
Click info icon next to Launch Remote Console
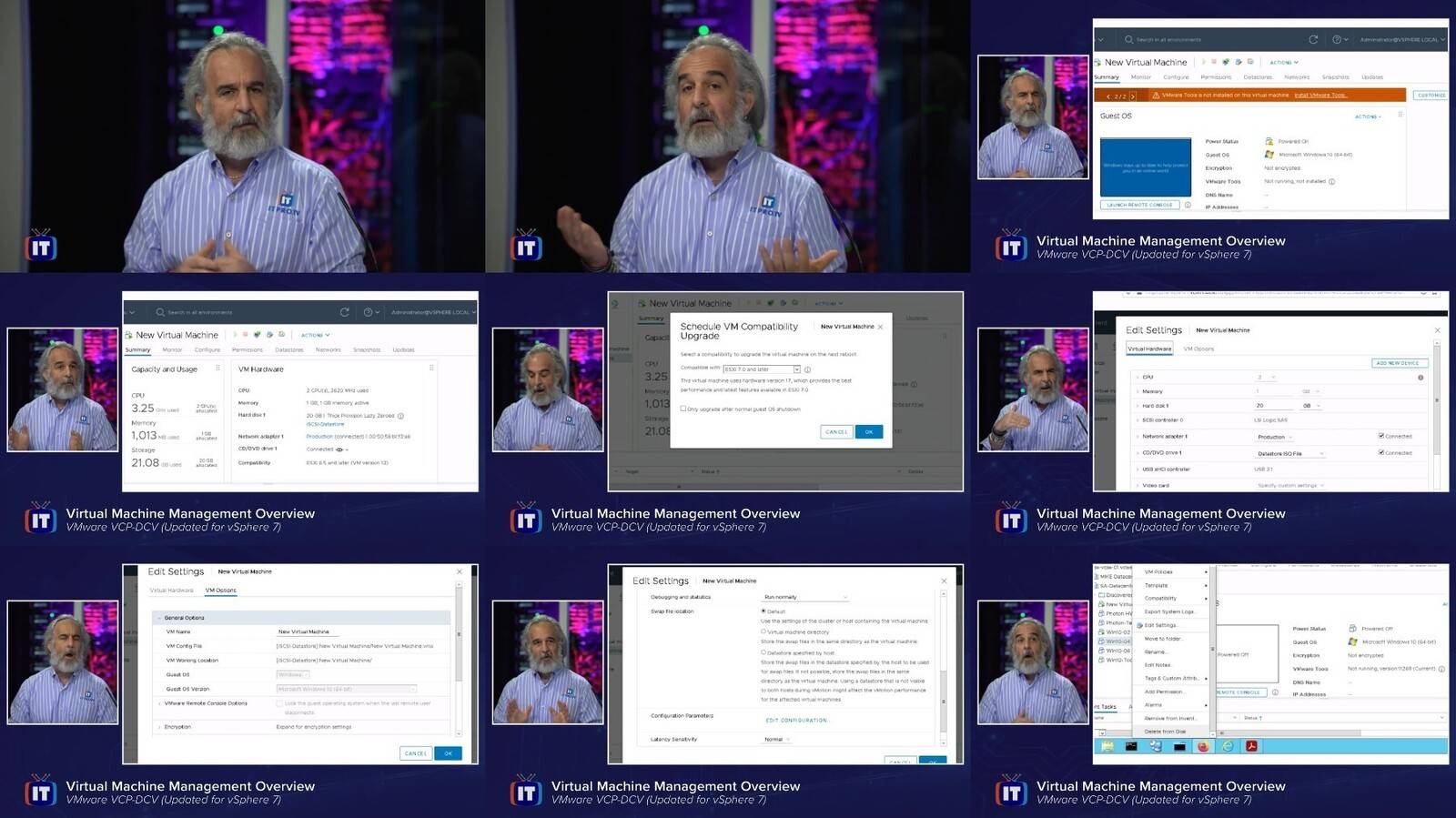1188,205
